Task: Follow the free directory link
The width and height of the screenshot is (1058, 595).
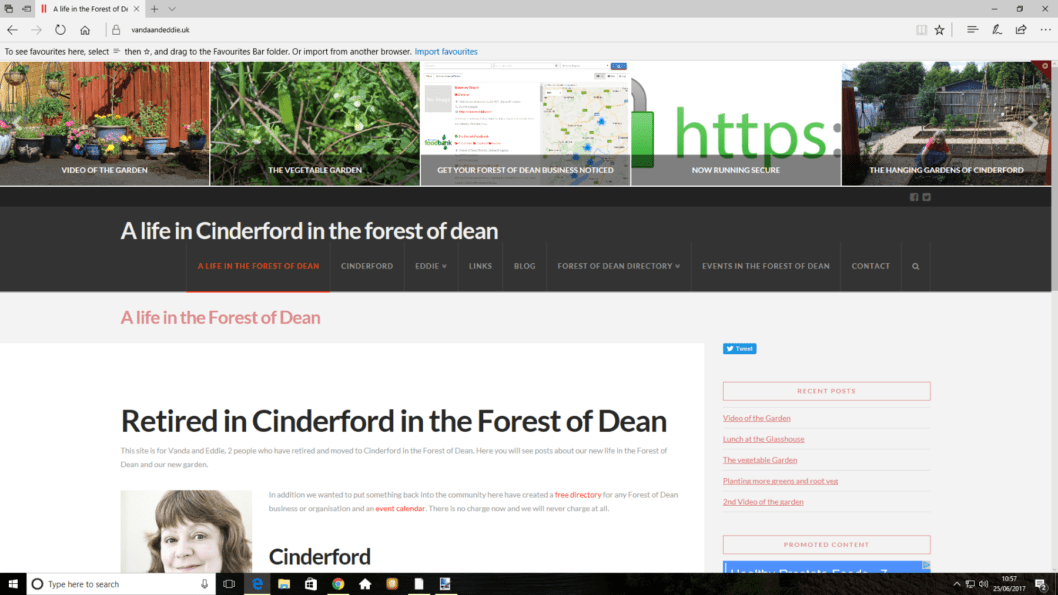Action: (578, 494)
